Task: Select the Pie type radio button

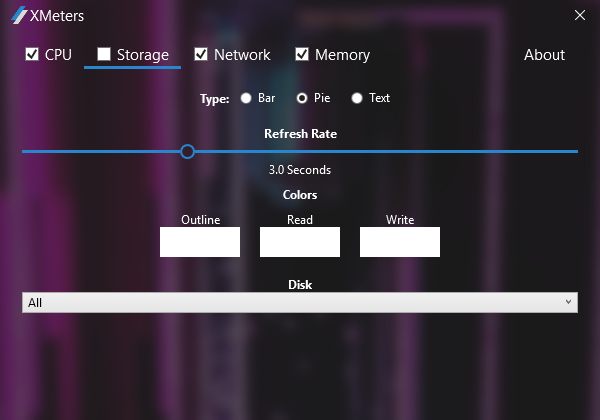Action: (x=302, y=98)
